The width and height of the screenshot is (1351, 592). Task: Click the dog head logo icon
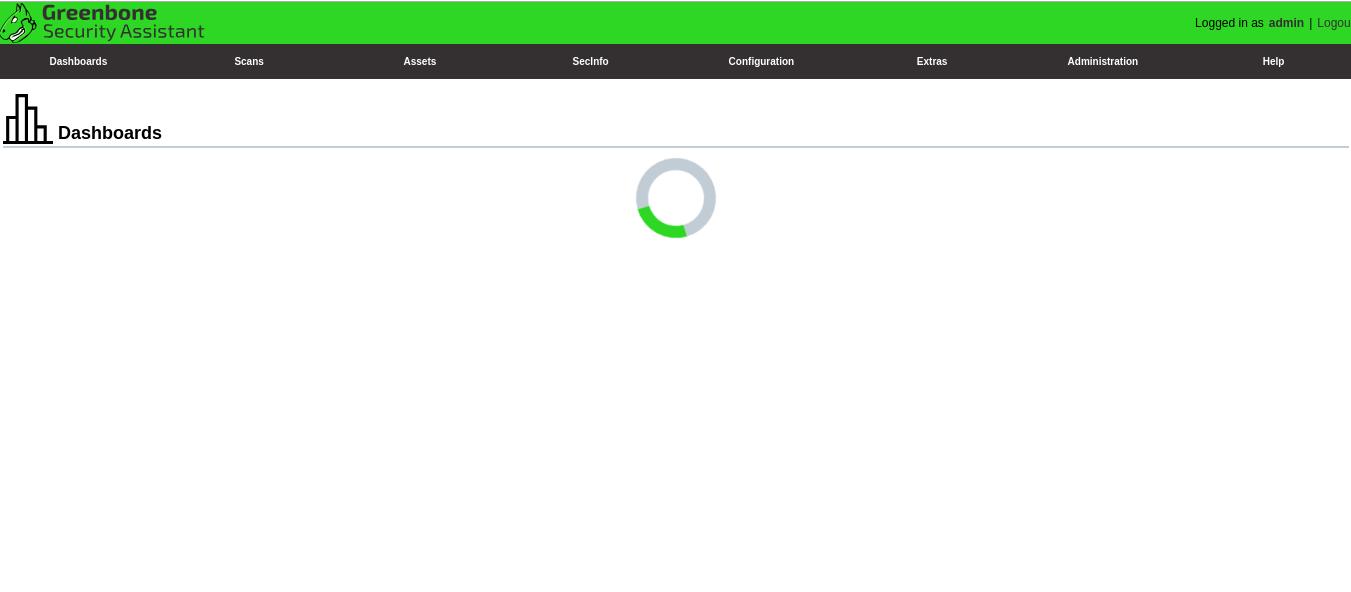(x=18, y=22)
